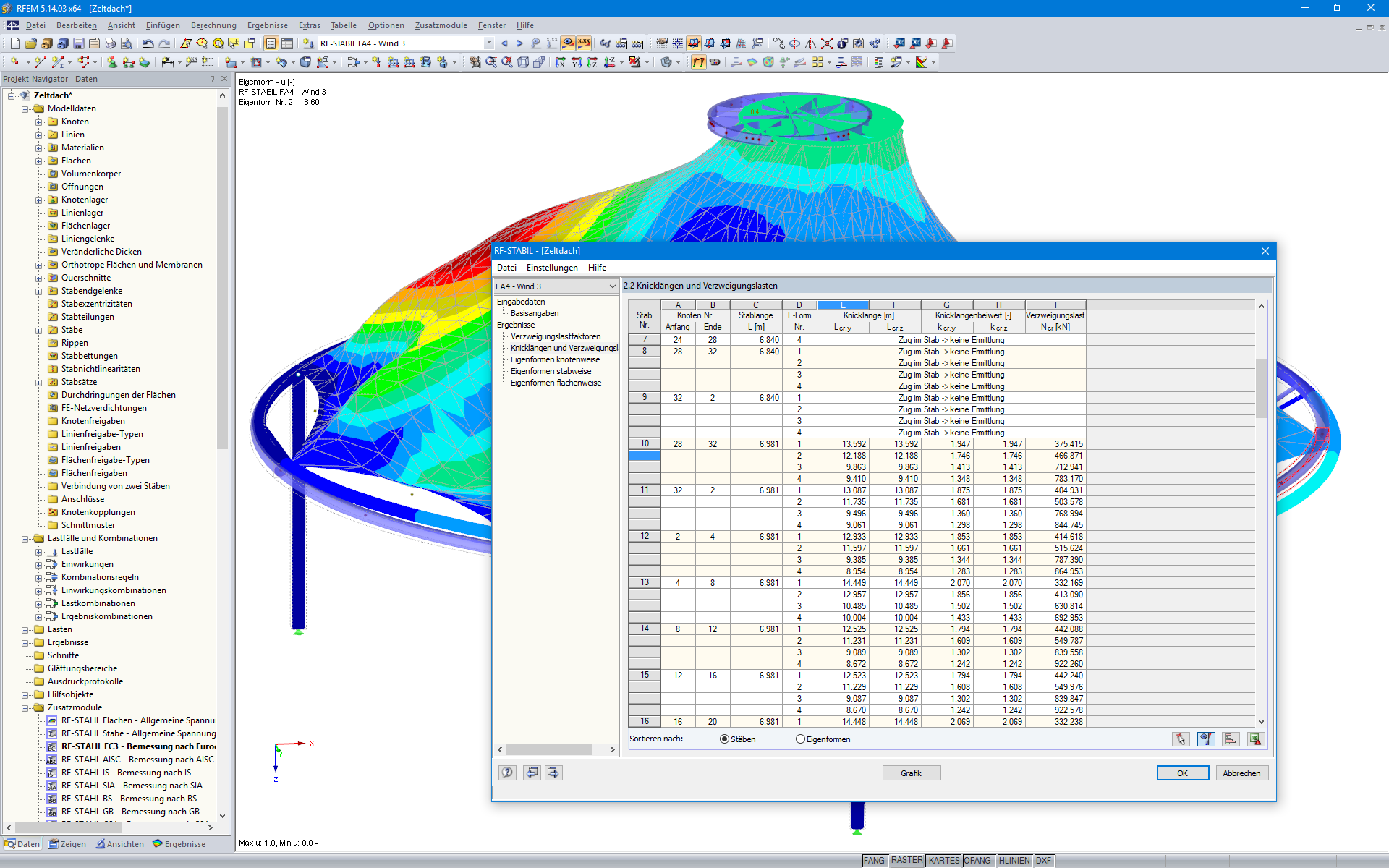Click the show result in graphic eye icon
Image resolution: width=1389 pixels, height=868 pixels.
pyautogui.click(x=1205, y=739)
